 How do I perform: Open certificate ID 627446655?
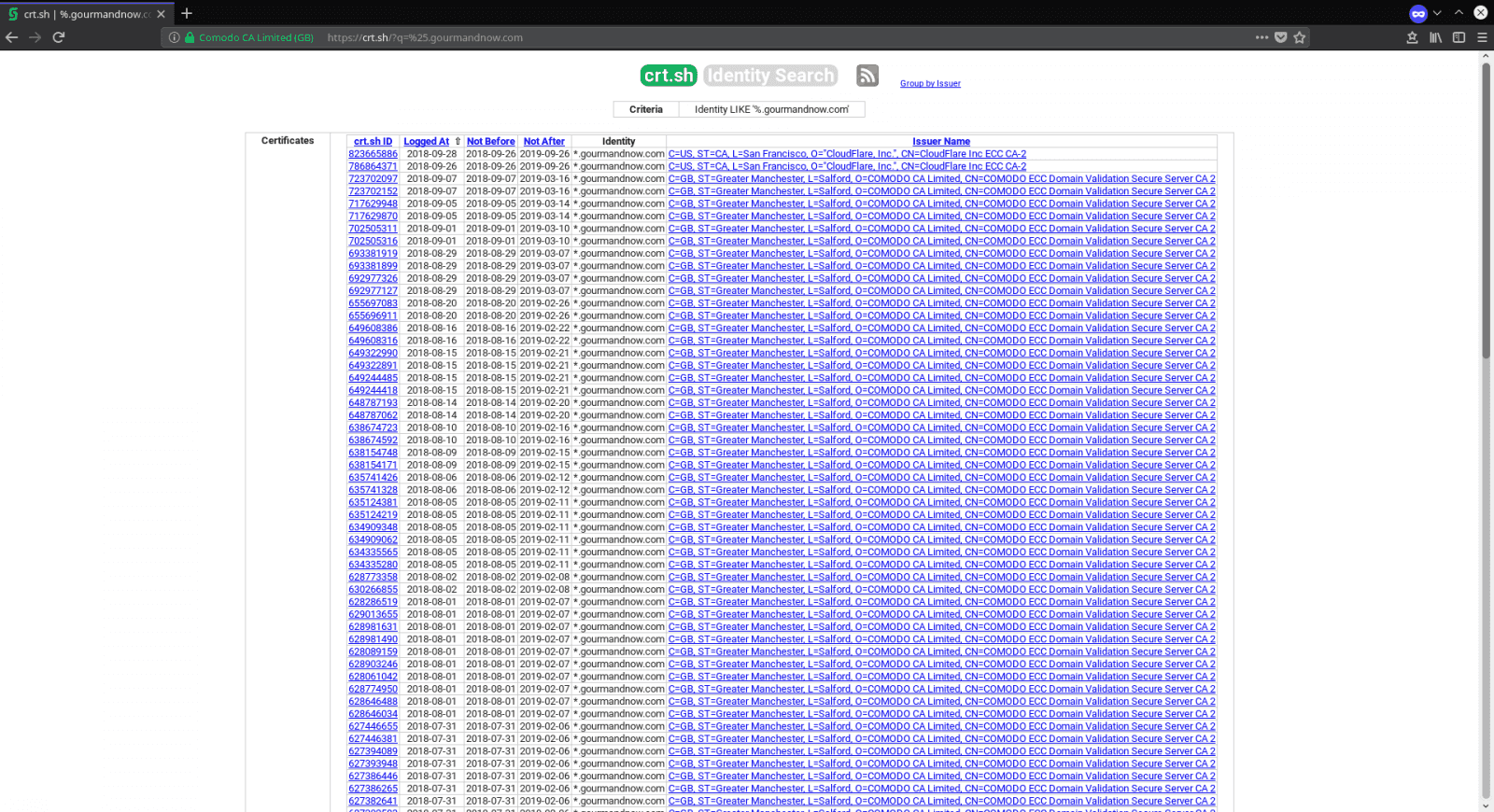pyautogui.click(x=373, y=726)
